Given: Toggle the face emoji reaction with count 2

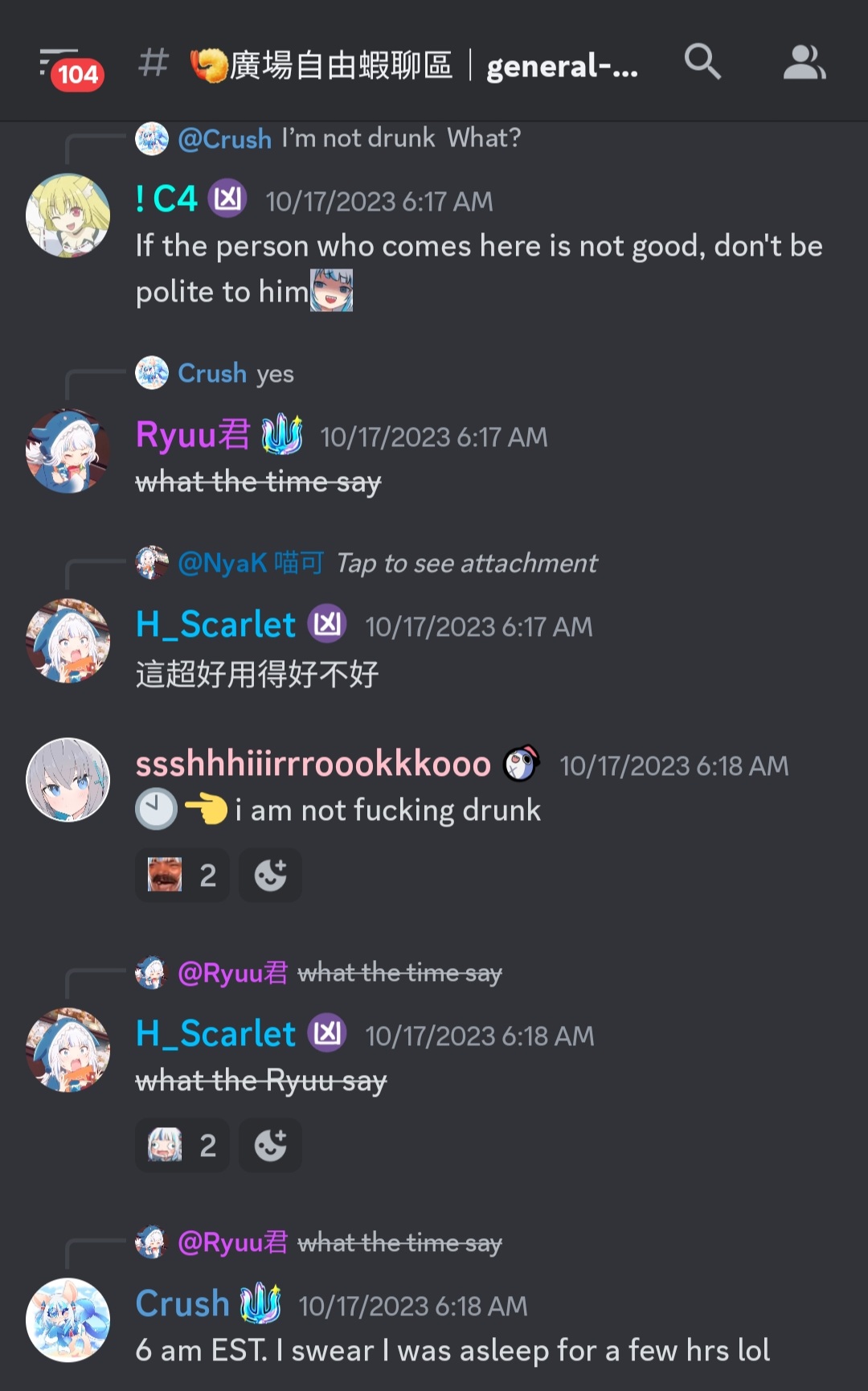Looking at the screenshot, I should 182,875.
